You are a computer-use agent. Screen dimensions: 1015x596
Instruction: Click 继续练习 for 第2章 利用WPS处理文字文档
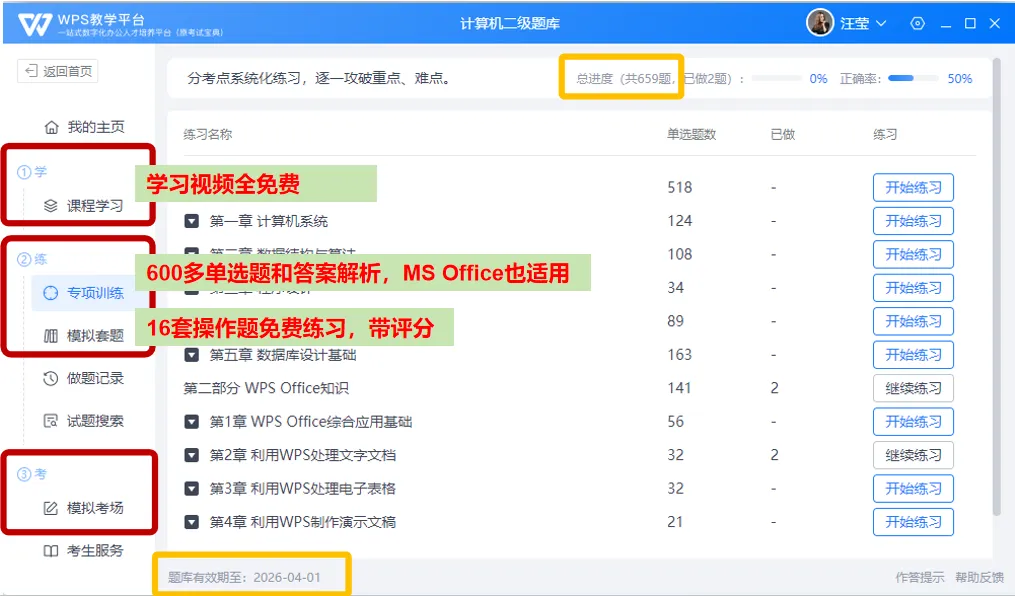(913, 455)
